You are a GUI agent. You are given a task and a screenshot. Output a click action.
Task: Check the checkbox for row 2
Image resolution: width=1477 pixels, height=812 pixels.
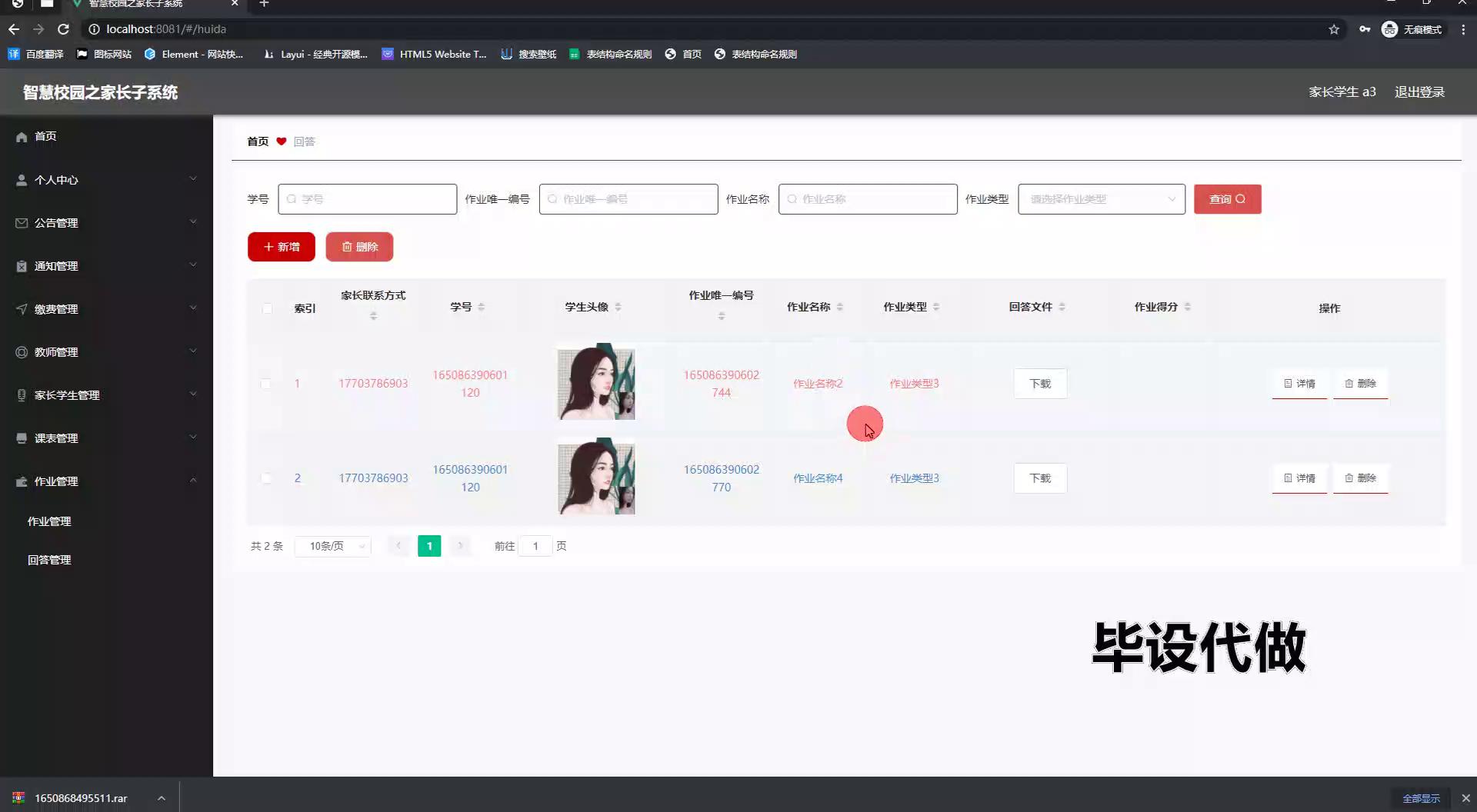click(266, 478)
